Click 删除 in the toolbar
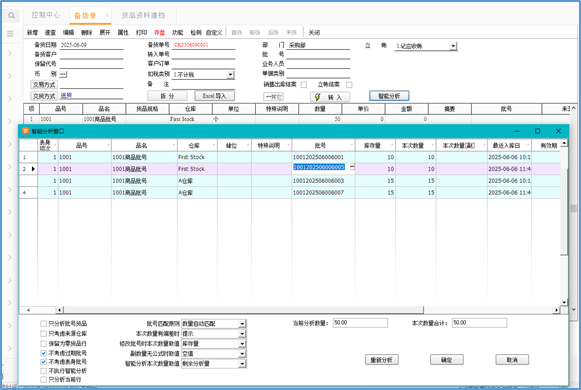 pos(87,33)
